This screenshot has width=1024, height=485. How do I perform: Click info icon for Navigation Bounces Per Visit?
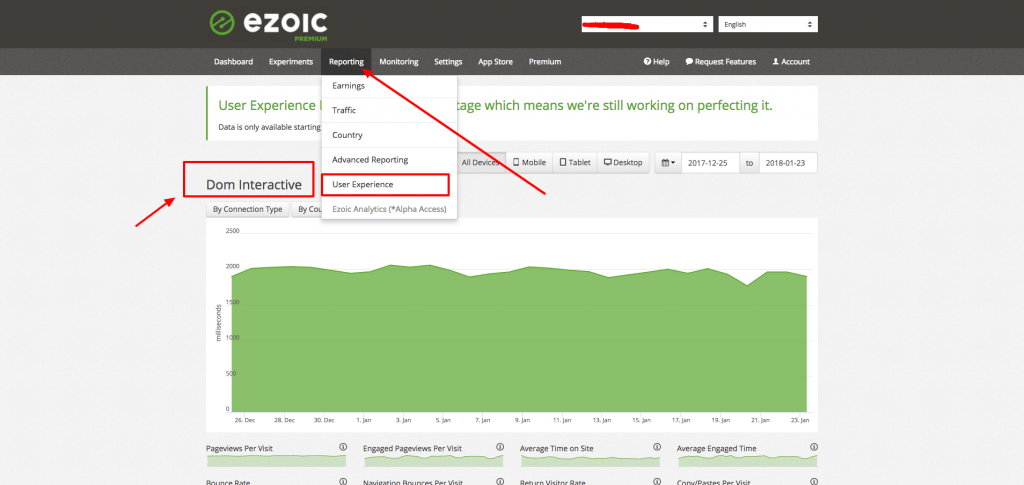click(x=500, y=482)
